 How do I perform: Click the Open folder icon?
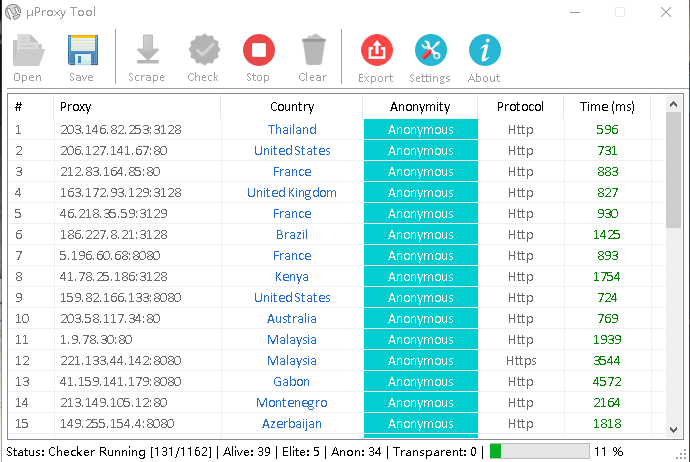[28, 50]
